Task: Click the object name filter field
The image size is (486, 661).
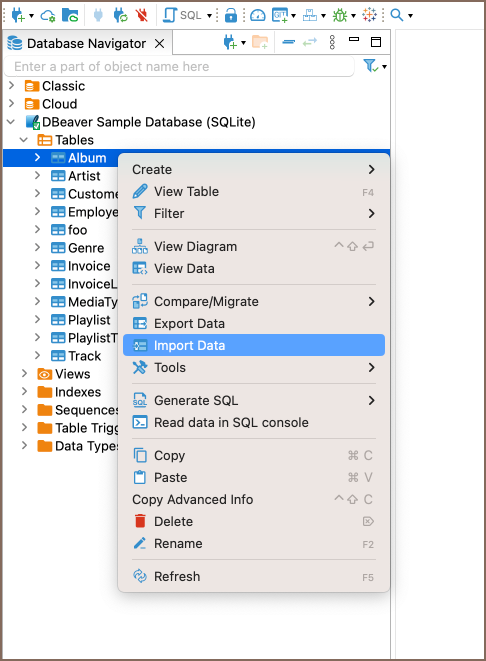Action: point(179,67)
